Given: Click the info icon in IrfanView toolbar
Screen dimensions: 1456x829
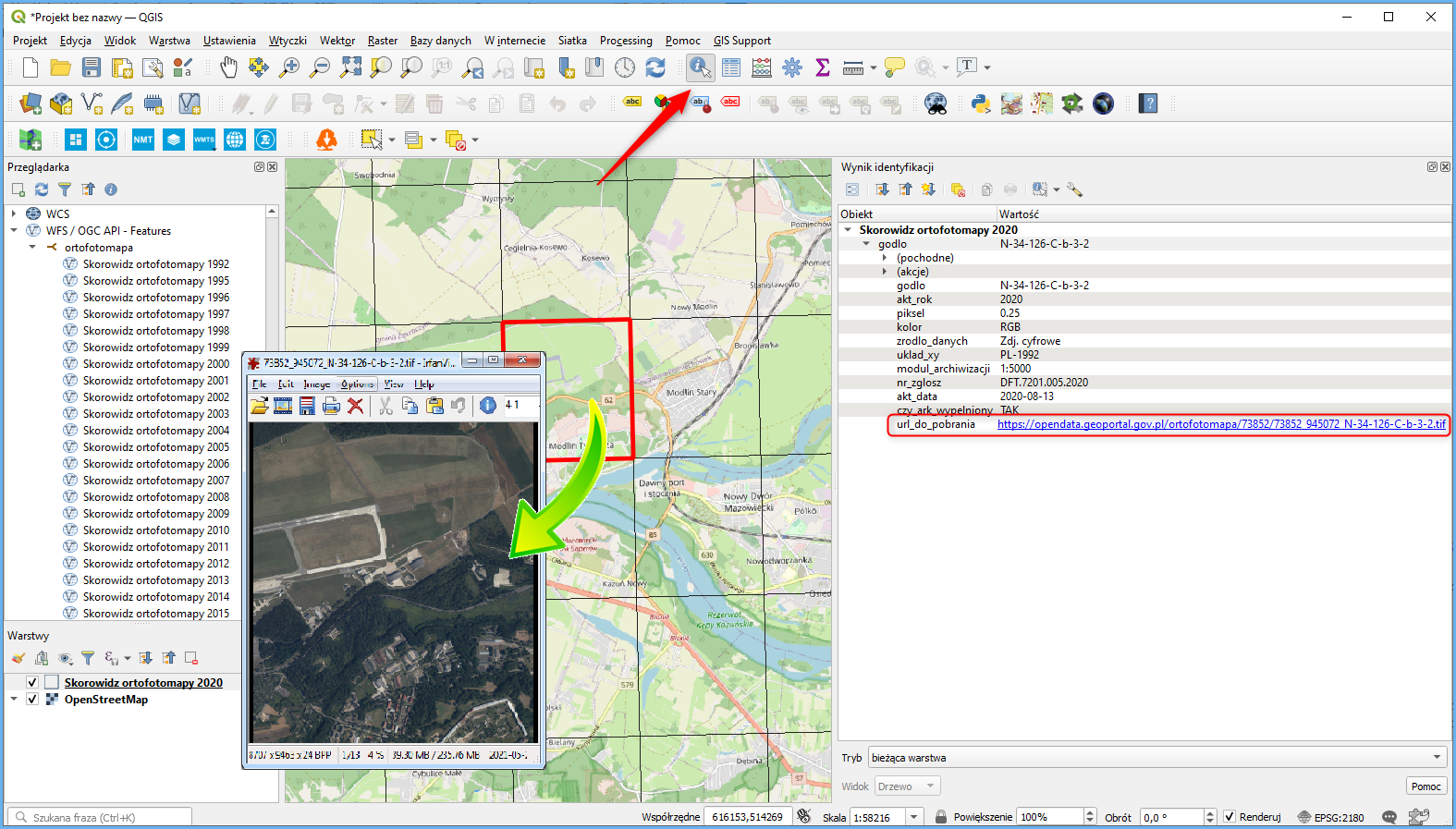Looking at the screenshot, I should 488,405.
